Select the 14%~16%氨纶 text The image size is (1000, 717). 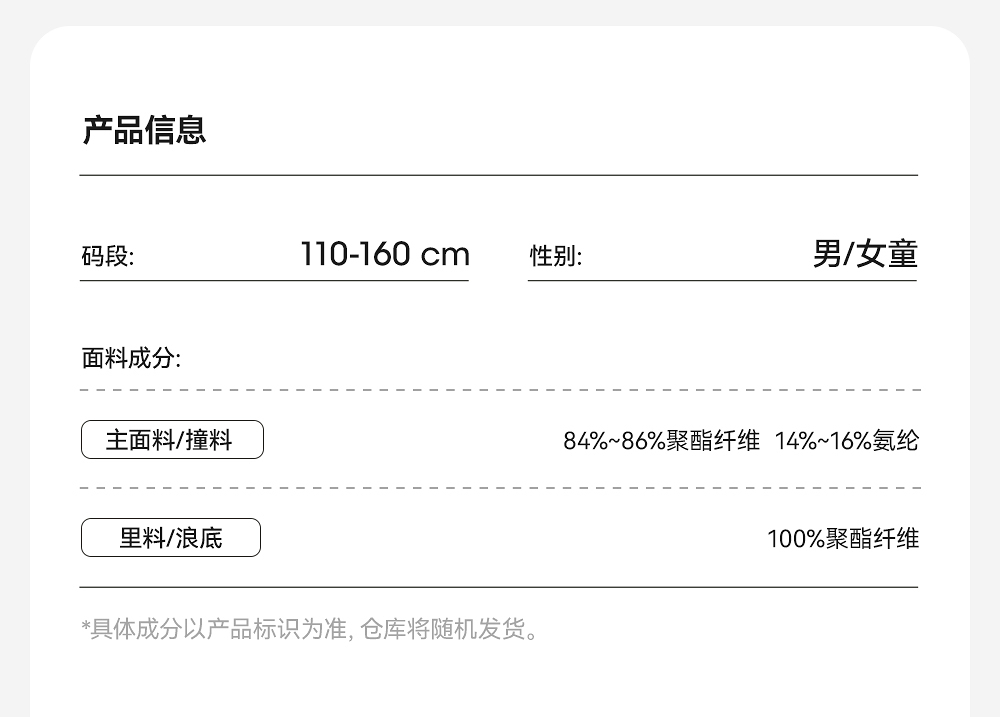(x=846, y=440)
